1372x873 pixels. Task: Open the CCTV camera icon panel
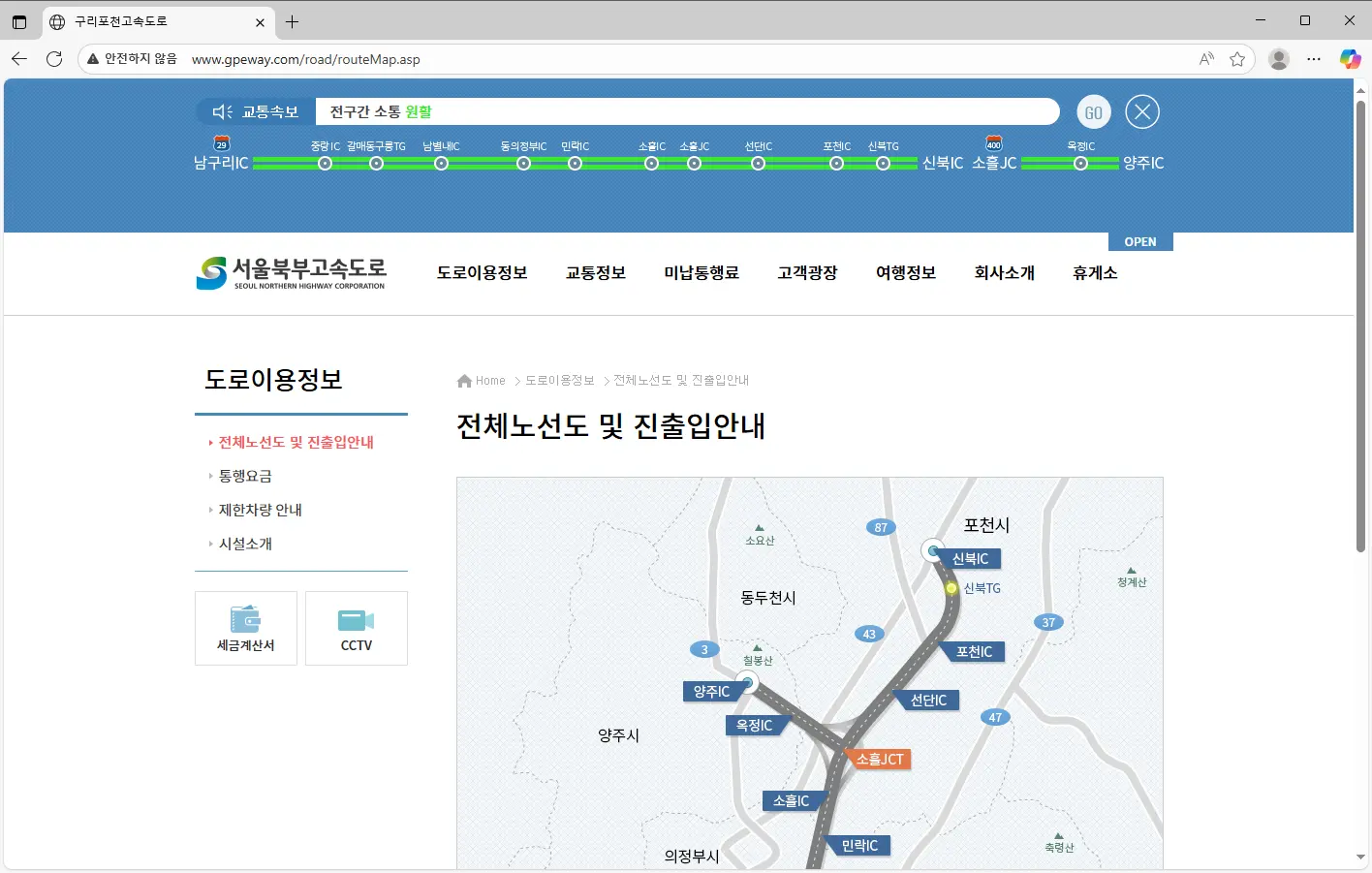coord(356,621)
